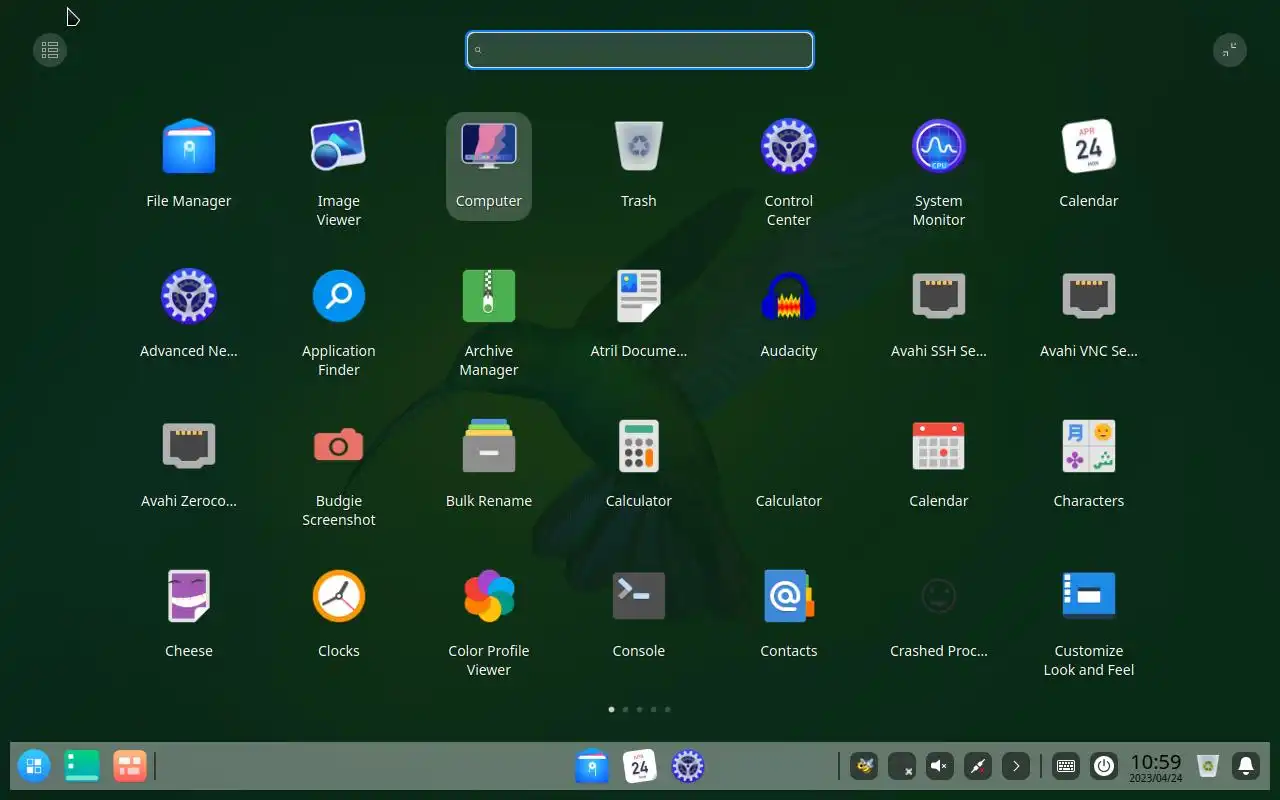Open Calendar pinned on the dock
This screenshot has height=800, width=1280.
point(640,767)
